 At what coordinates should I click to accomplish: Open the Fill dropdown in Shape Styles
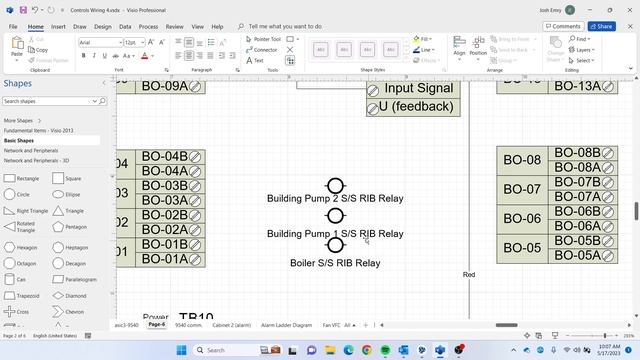(422, 39)
